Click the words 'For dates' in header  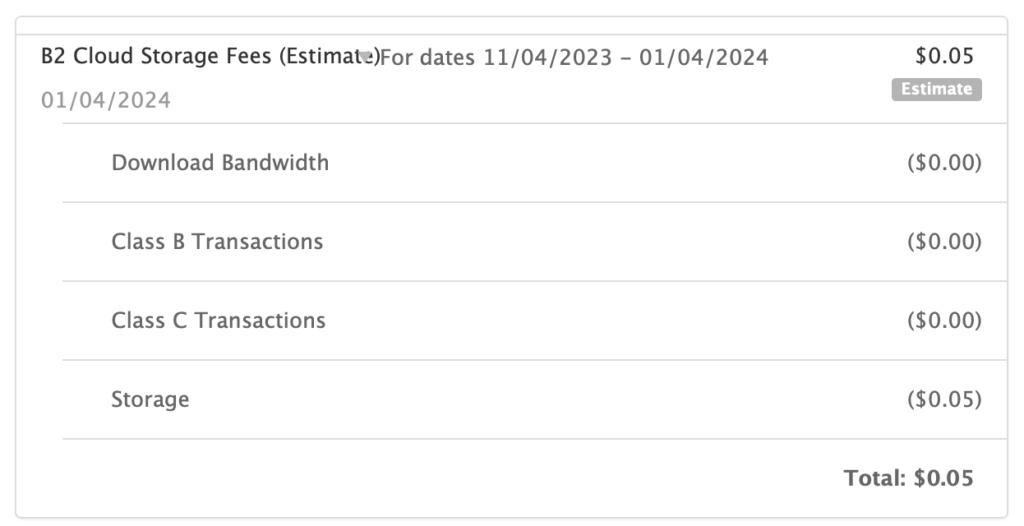(428, 57)
